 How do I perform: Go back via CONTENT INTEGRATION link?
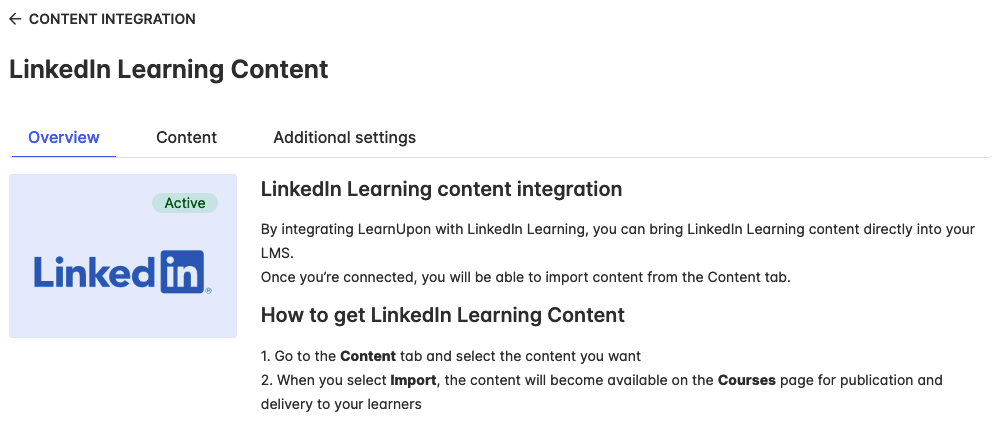[x=112, y=19]
